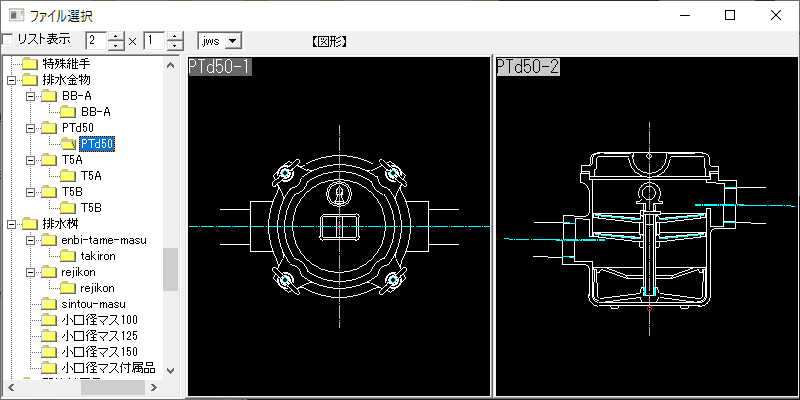
Task: Enable the リスト表示 checkbox
Action: 8,40
